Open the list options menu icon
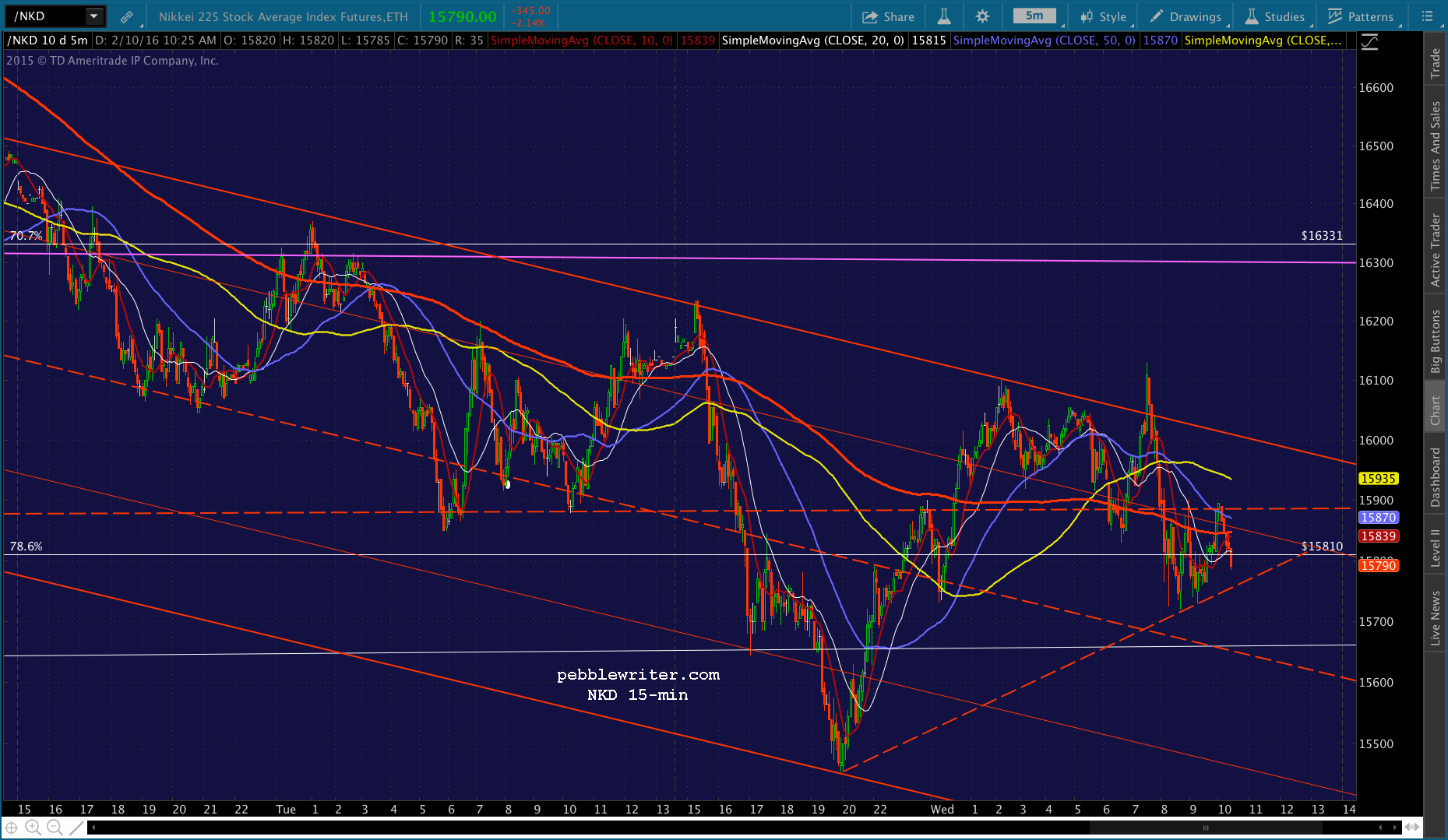This screenshot has height=840, width=1448. tap(1427, 16)
